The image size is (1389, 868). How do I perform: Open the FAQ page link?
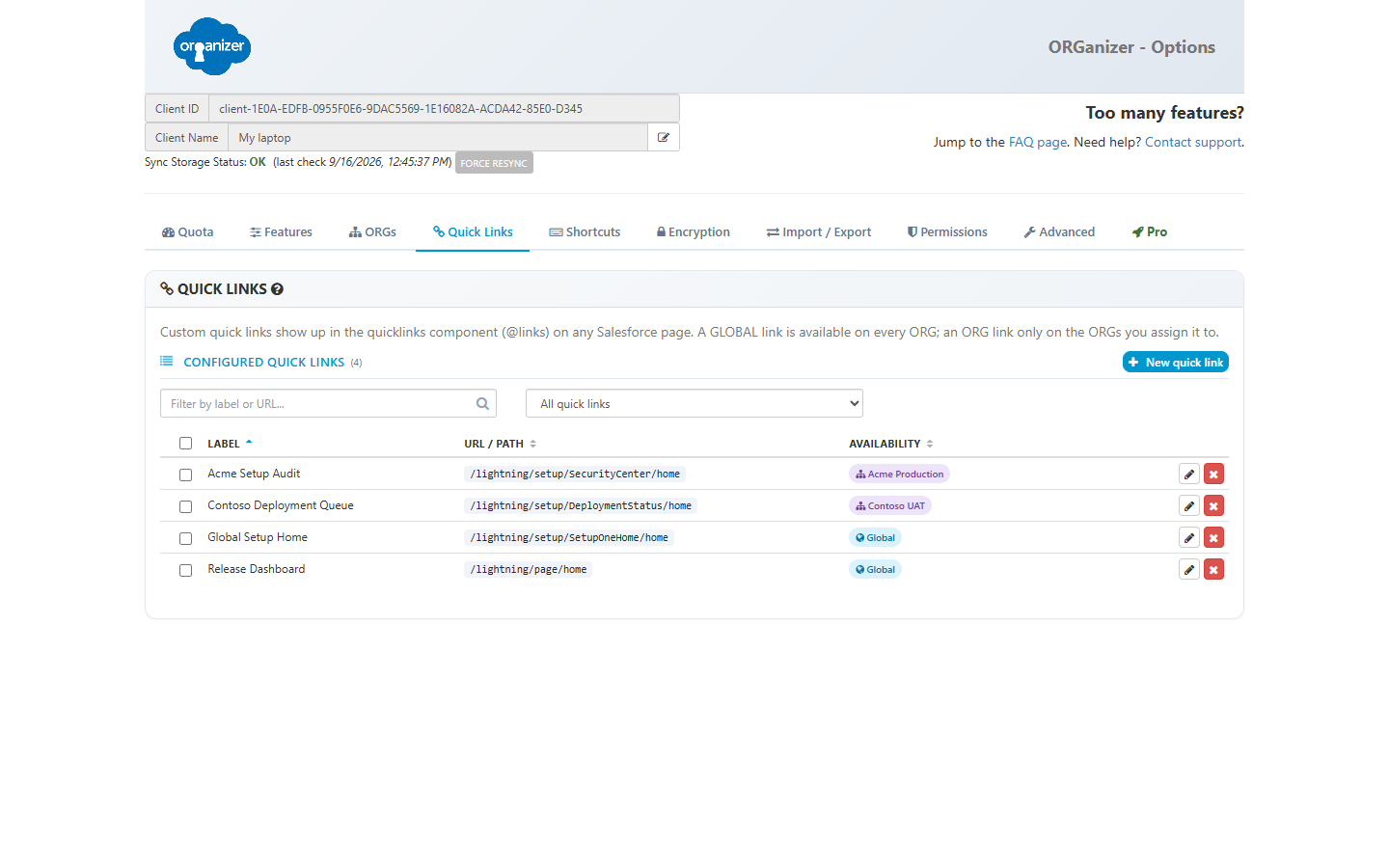(1038, 142)
